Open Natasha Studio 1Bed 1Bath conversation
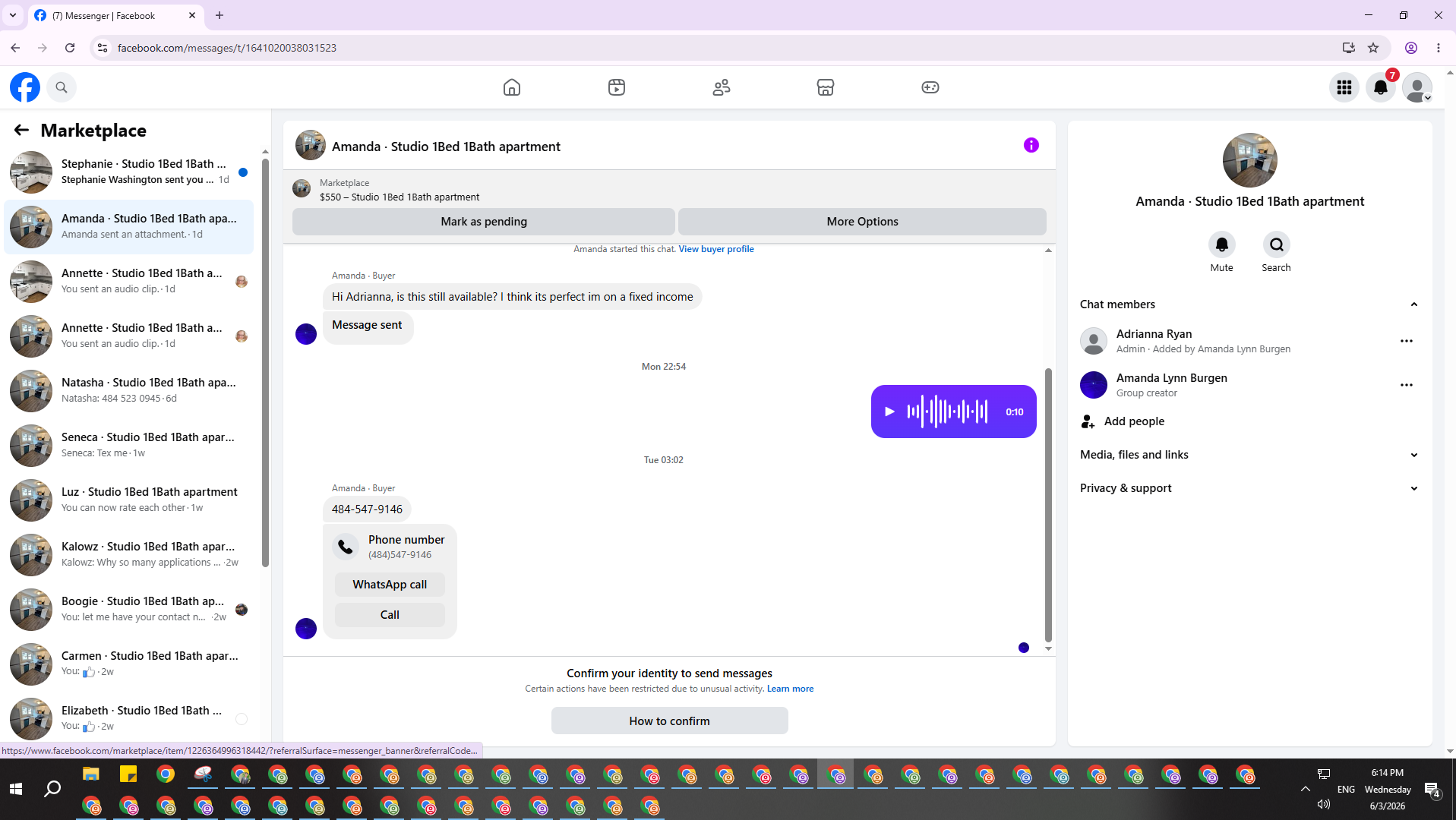This screenshot has height=820, width=1456. click(129, 391)
